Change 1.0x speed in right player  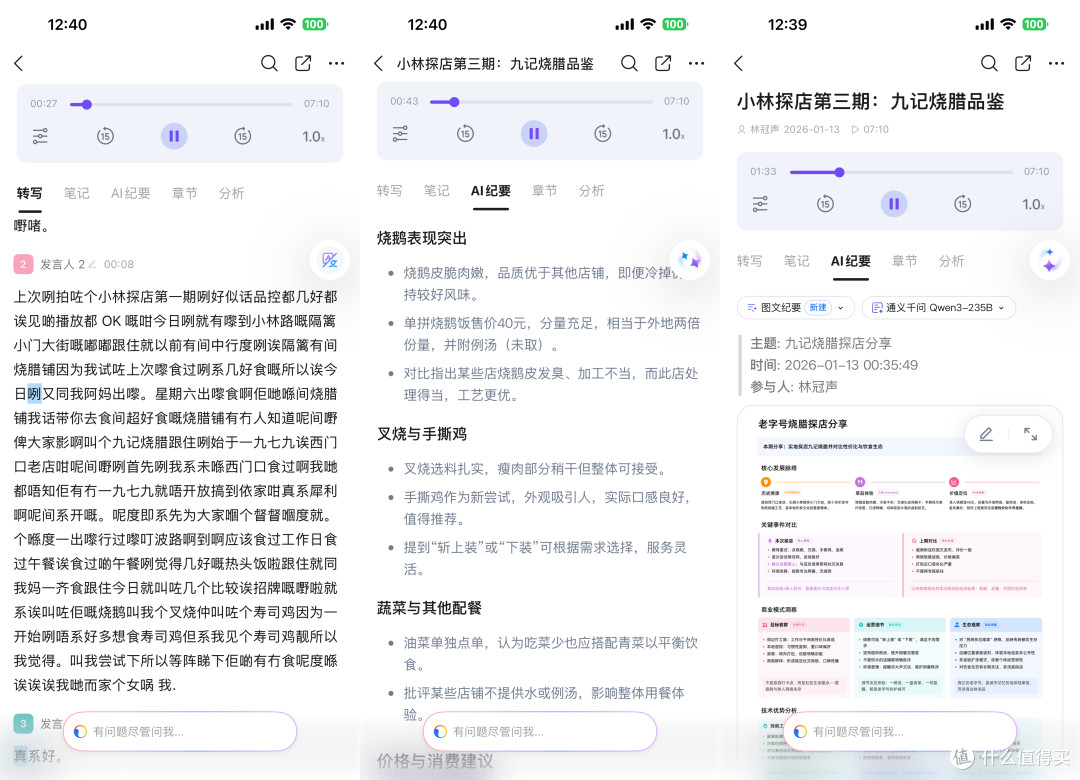click(1033, 204)
